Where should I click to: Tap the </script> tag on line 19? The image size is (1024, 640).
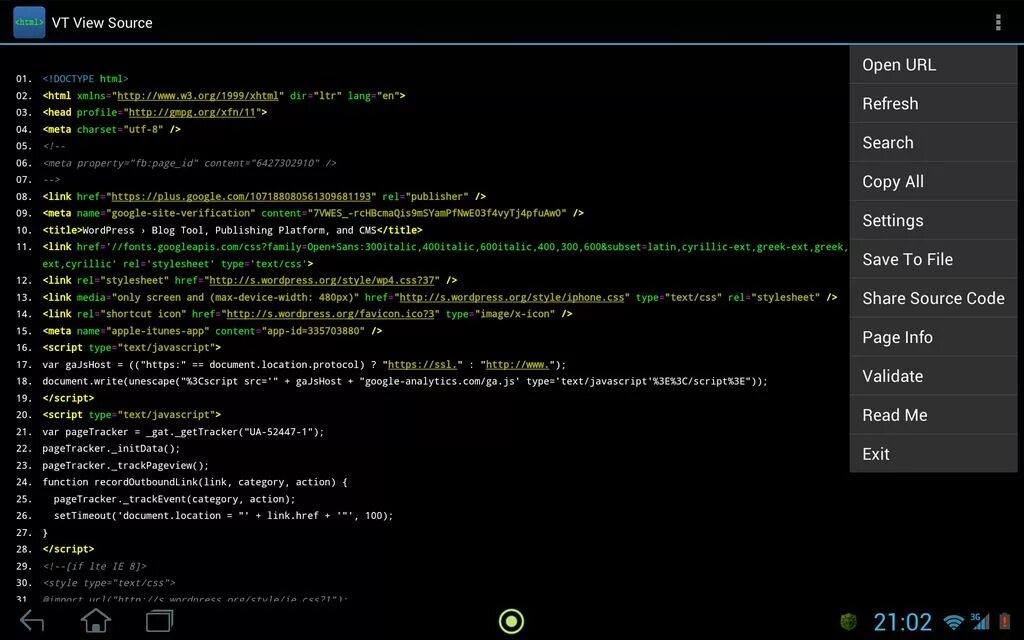(68, 398)
